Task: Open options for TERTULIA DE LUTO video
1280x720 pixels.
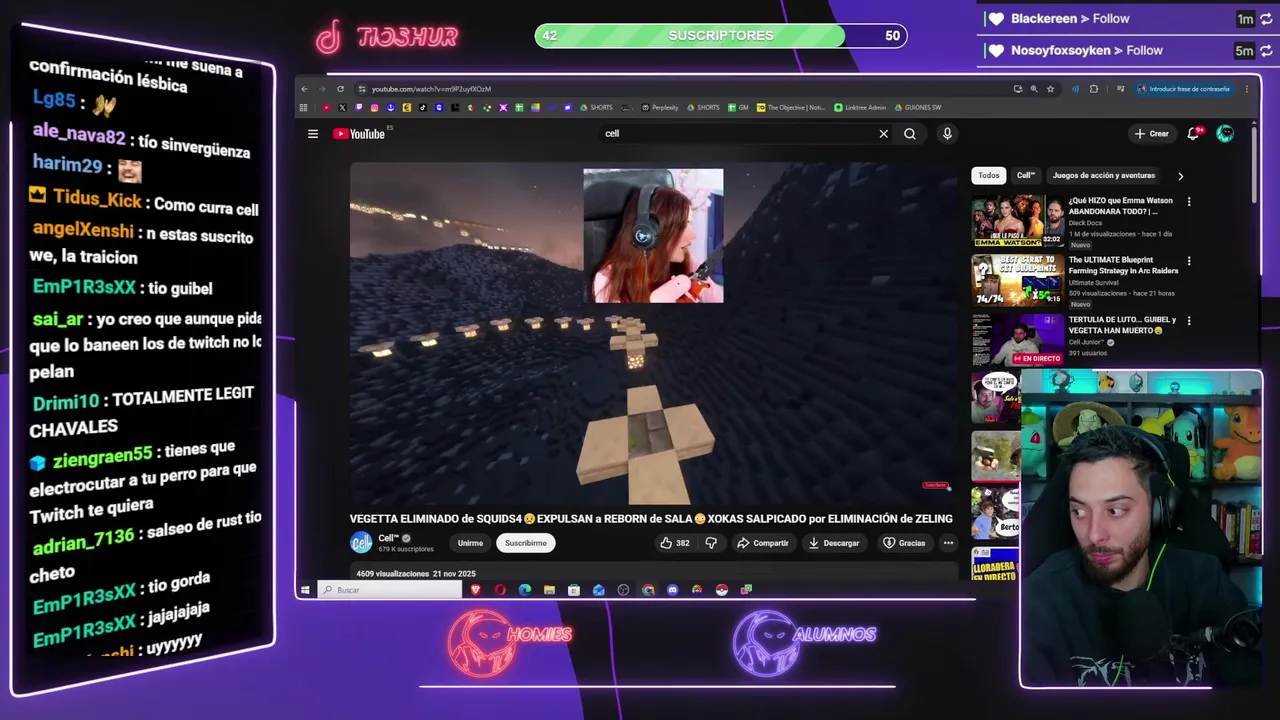Action: [x=1189, y=321]
